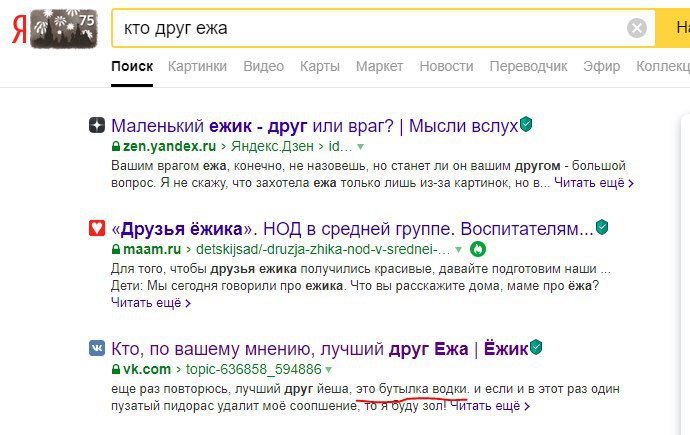Open the Карты tab
Viewport: 690px width, 435px height.
320,66
